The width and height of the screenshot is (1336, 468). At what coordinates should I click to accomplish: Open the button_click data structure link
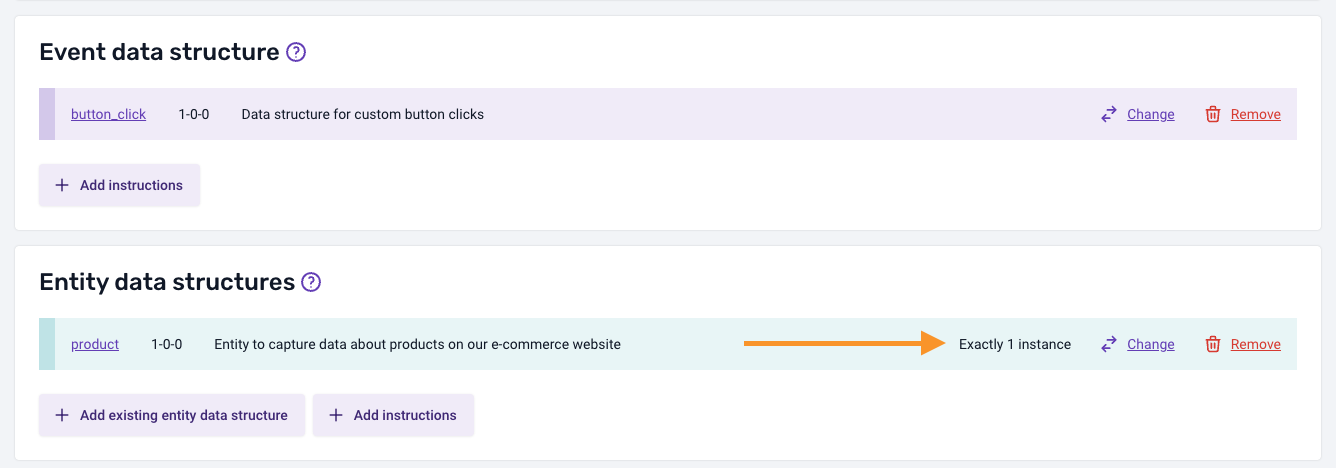(108, 115)
